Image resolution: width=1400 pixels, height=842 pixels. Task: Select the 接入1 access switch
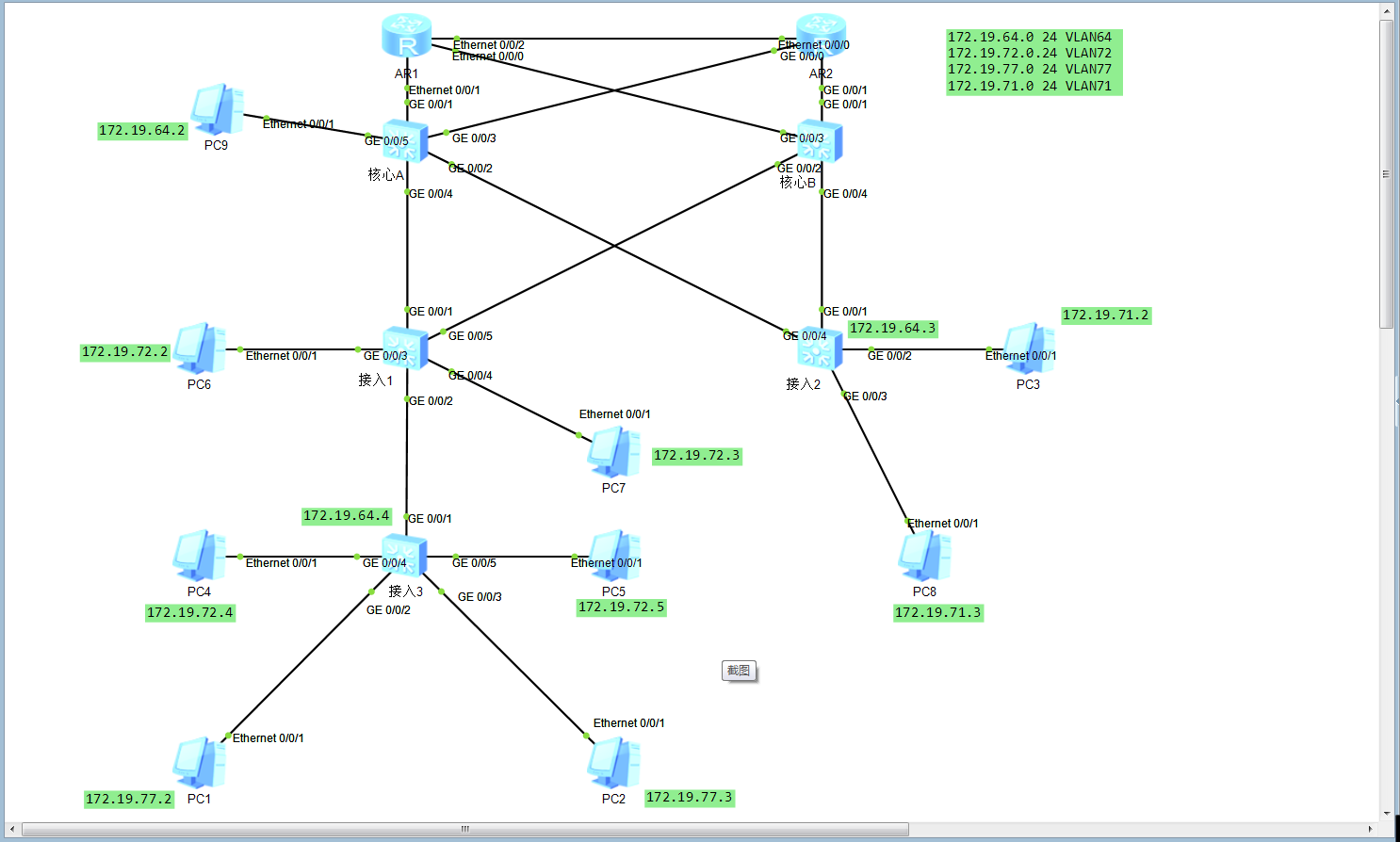[x=406, y=348]
